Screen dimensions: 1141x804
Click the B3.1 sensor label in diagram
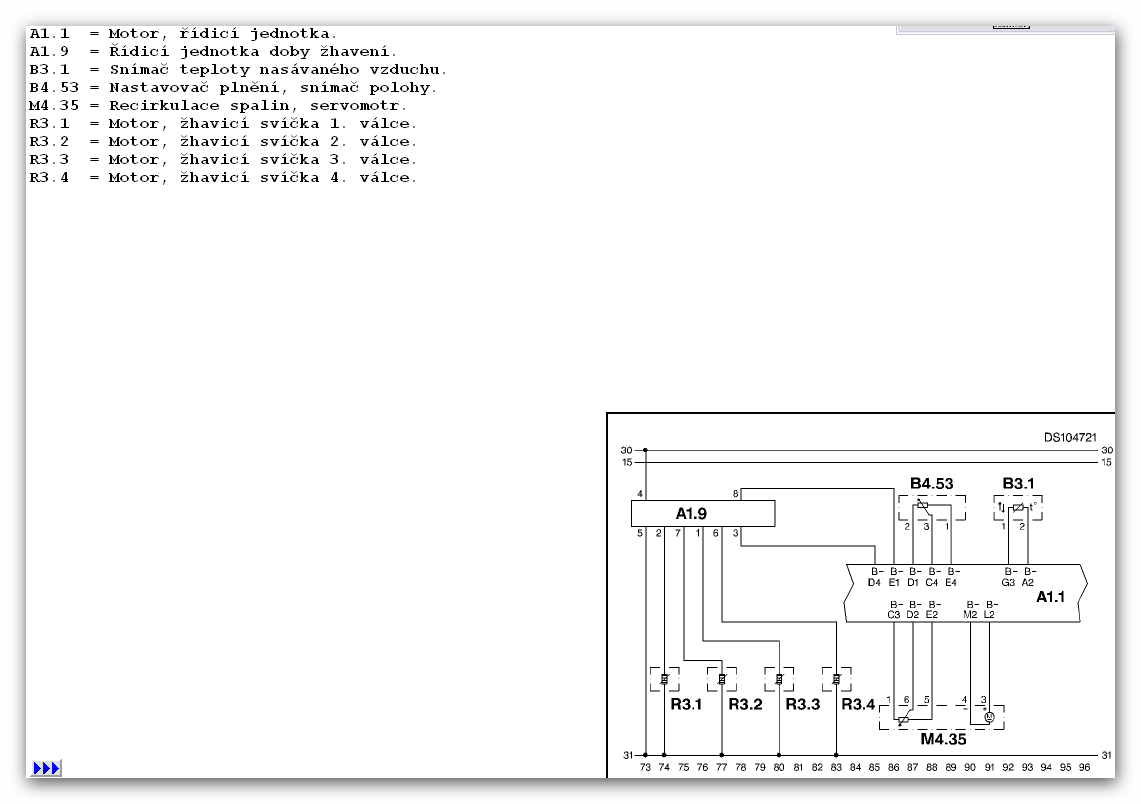click(x=1018, y=484)
